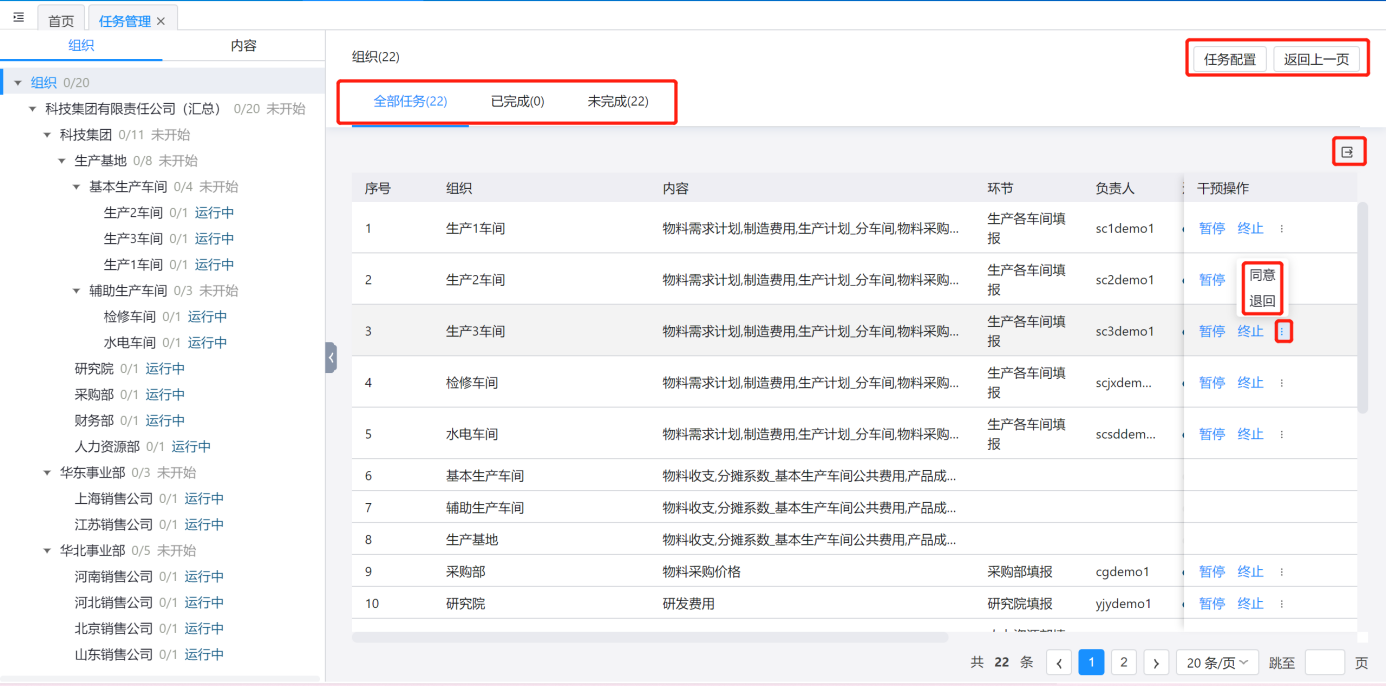The width and height of the screenshot is (1386, 686).
Task: Click the export icon above the table
Action: click(1348, 152)
